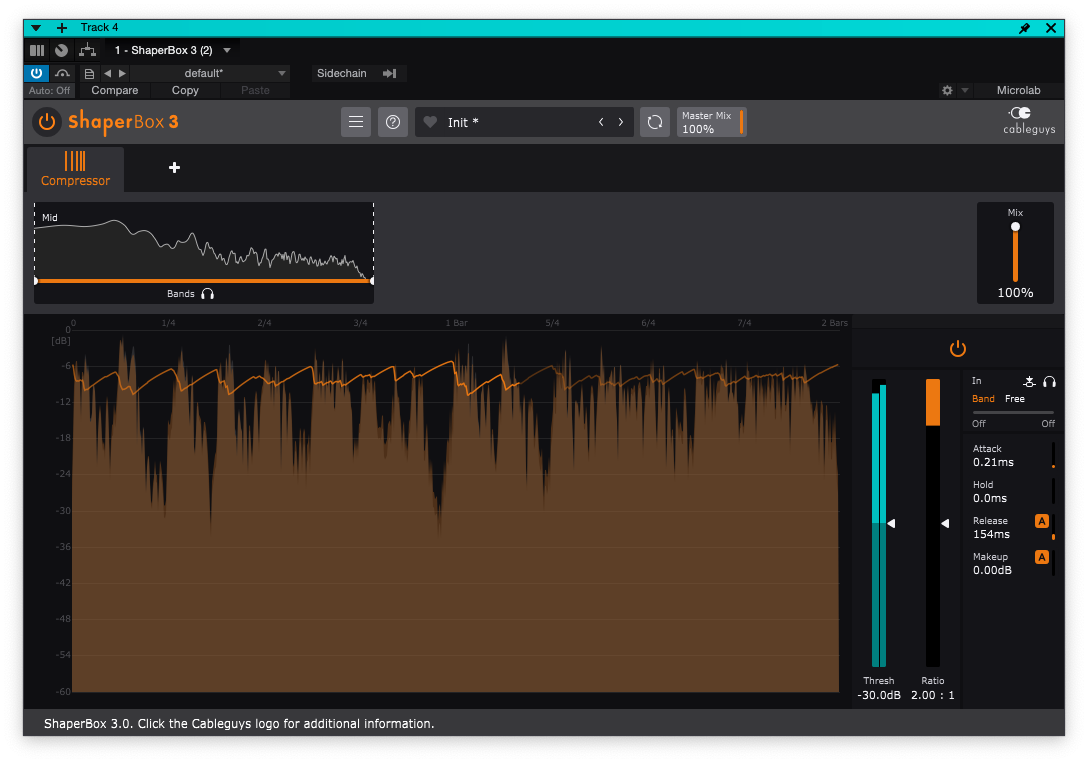Toggle the ShaperBox 3 main power button
Image resolution: width=1088 pixels, height=763 pixels.
click(46, 122)
